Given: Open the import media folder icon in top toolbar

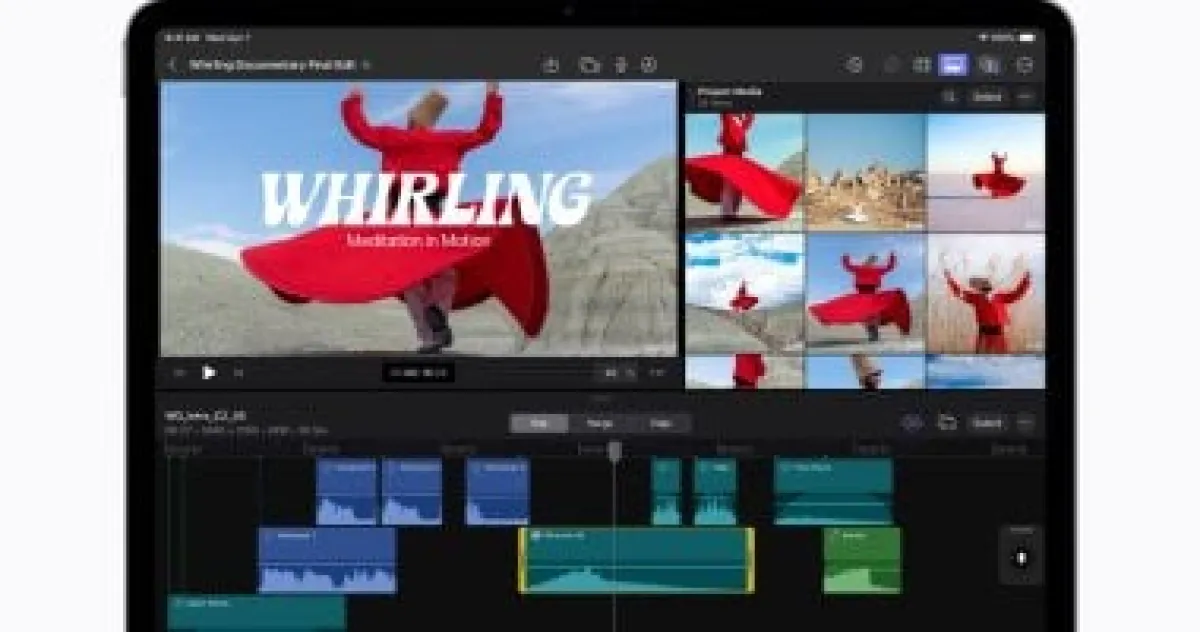Looking at the screenshot, I should pos(590,65).
